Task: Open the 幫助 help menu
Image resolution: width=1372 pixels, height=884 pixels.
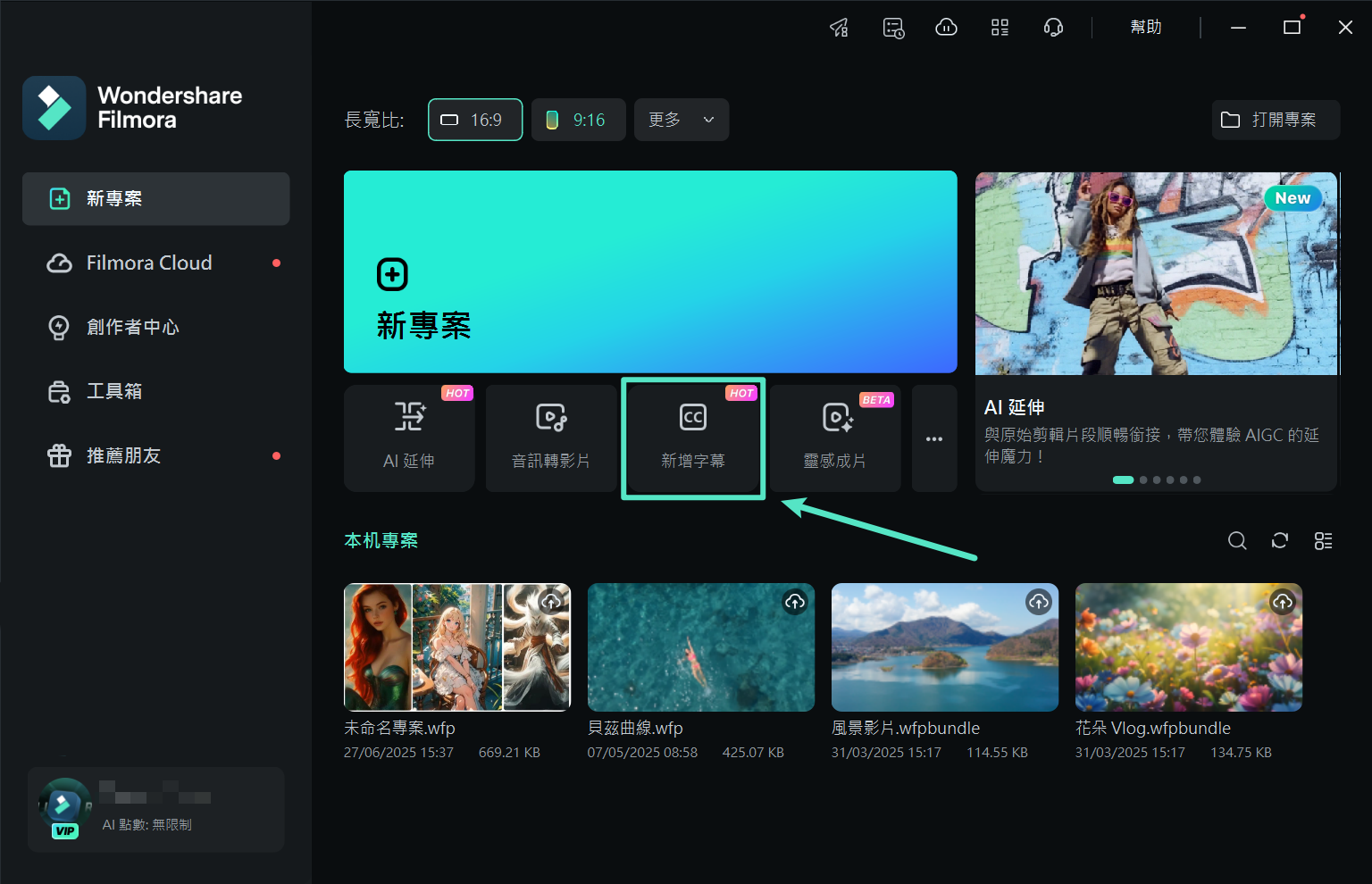Action: click(1146, 27)
